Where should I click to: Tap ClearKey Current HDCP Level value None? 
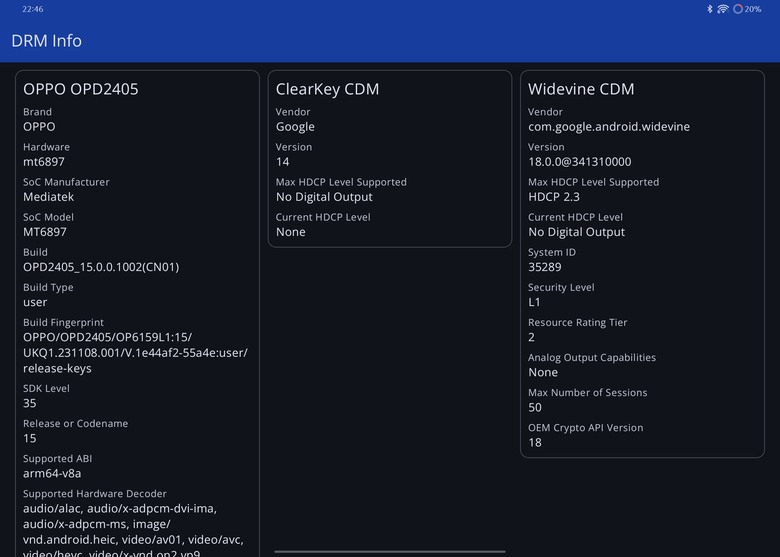(291, 232)
